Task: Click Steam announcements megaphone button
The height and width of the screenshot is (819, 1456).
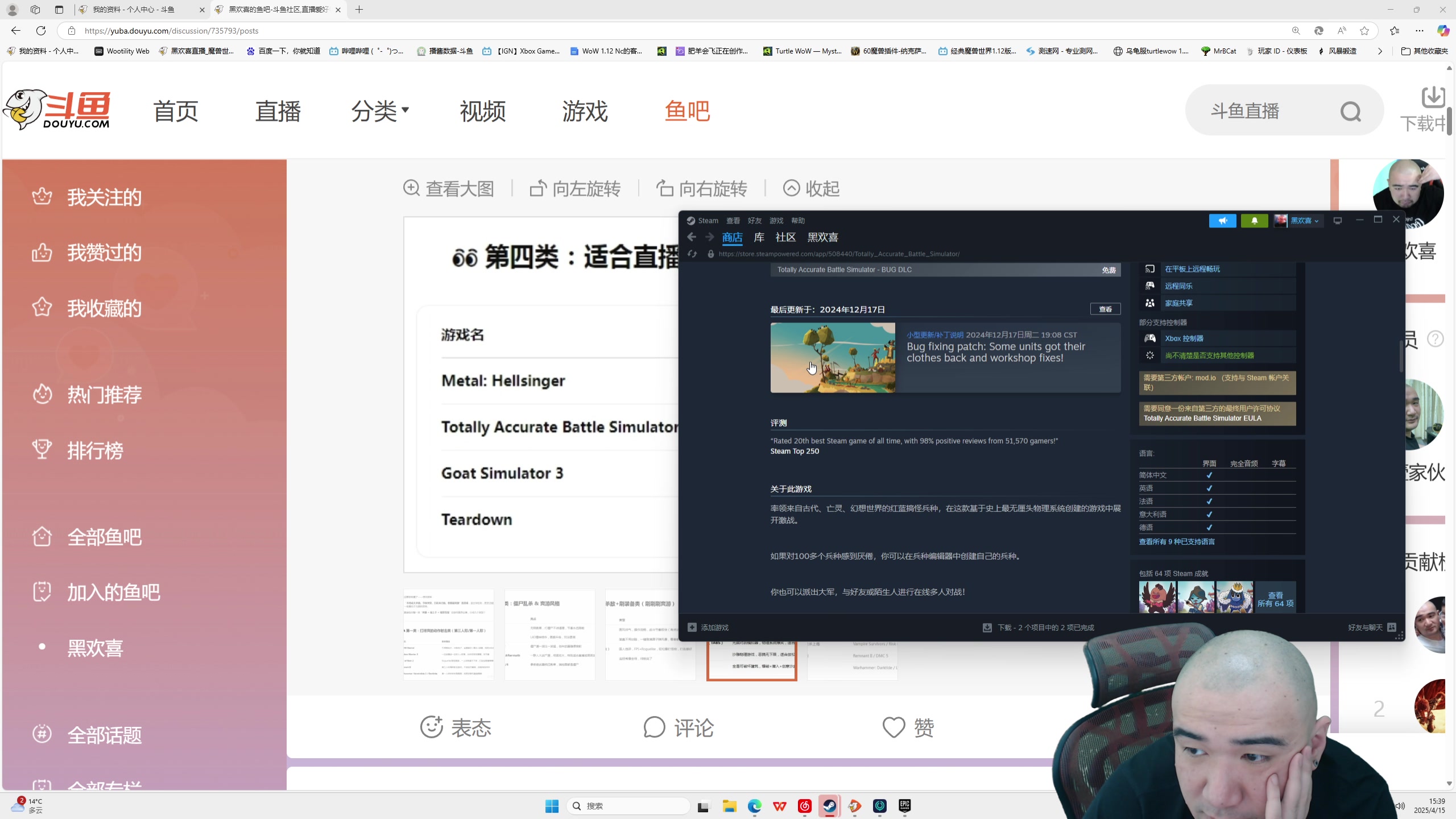Action: click(1222, 221)
